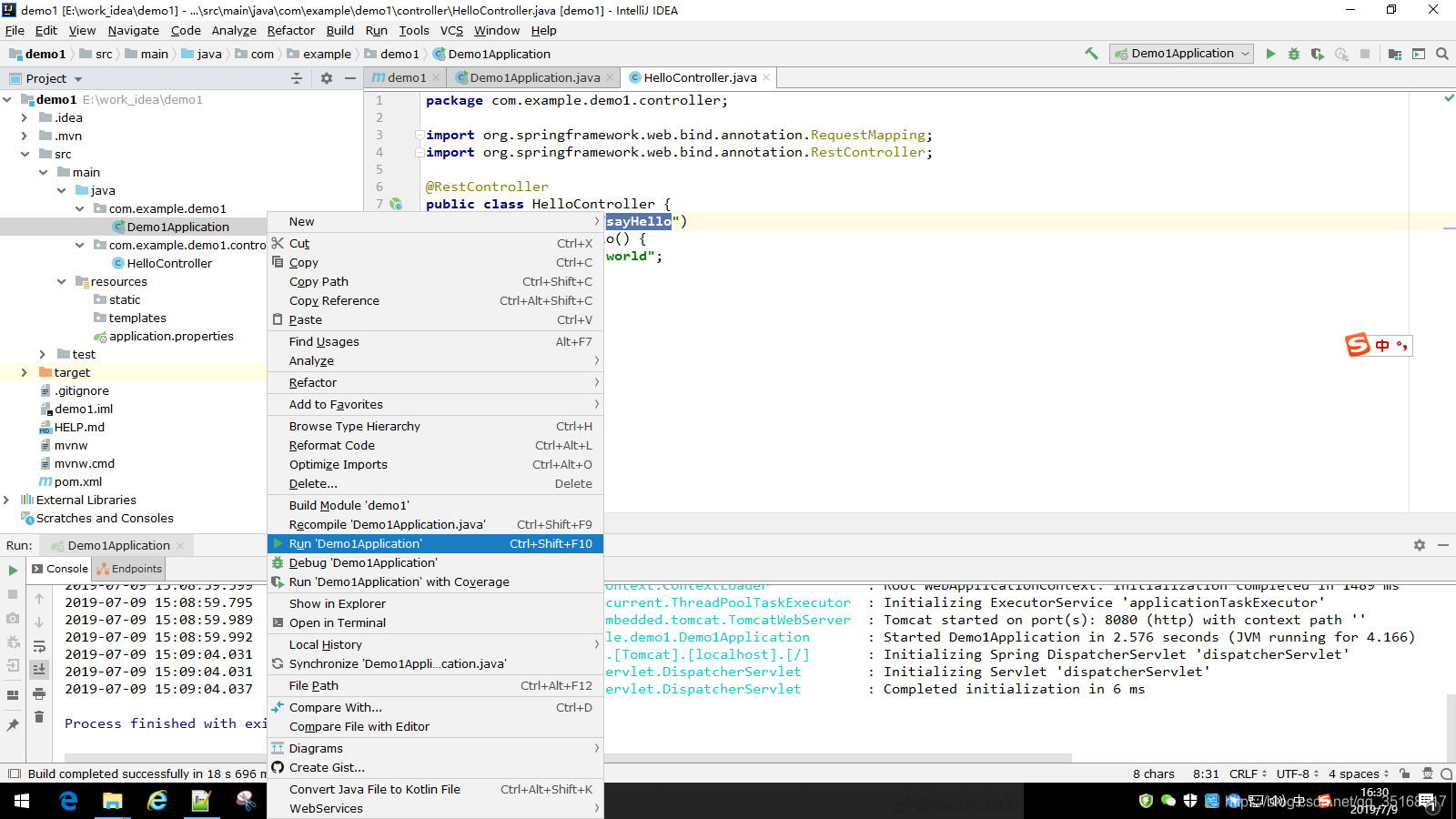Select Run 'Demo1Application' from context menu

(435, 543)
